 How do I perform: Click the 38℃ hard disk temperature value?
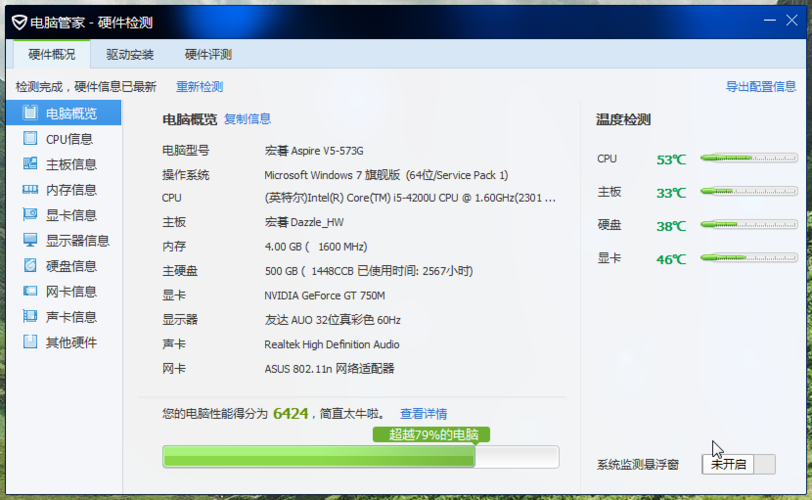tap(671, 226)
